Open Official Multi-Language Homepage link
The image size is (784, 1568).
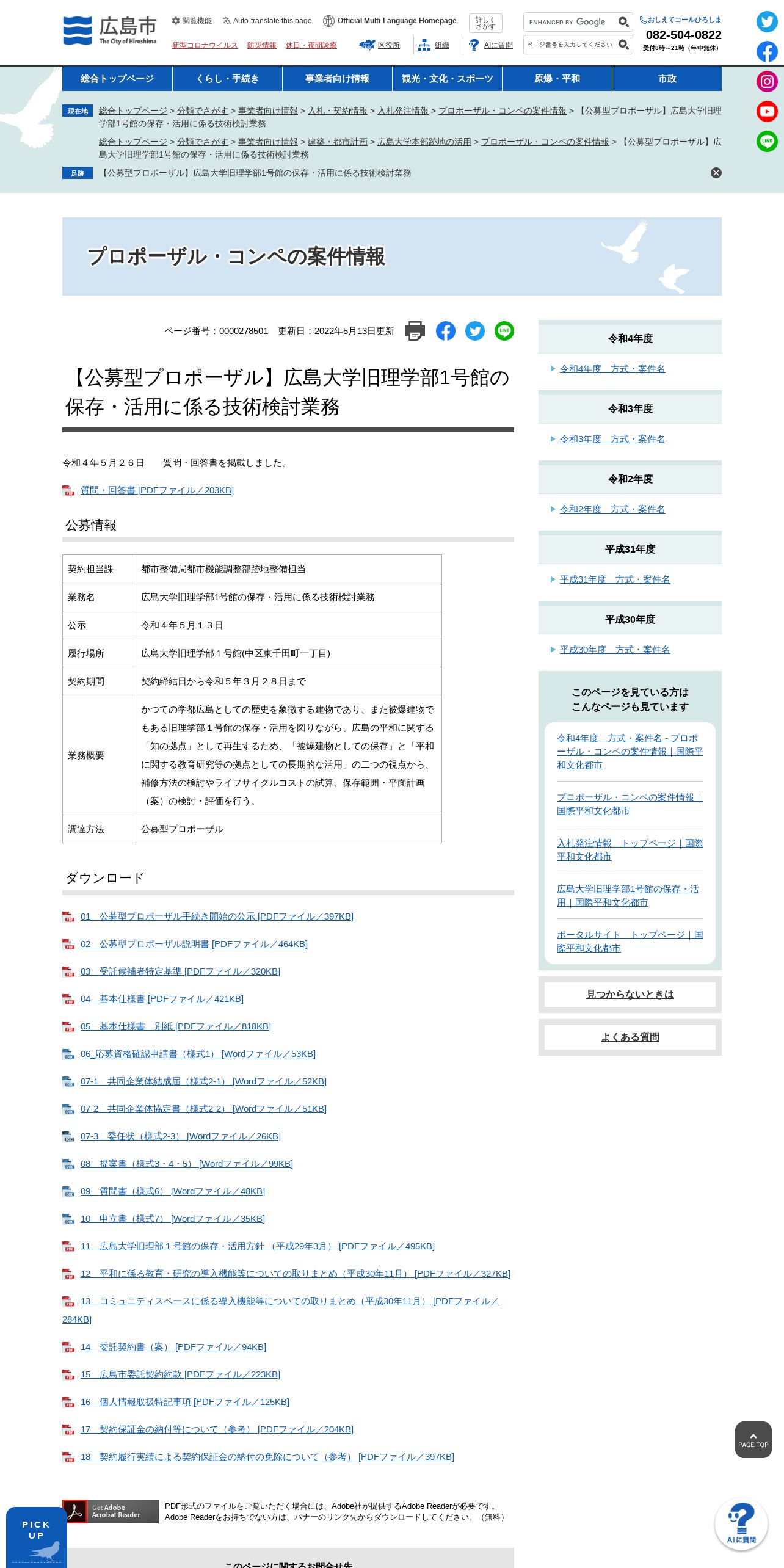tap(390, 21)
